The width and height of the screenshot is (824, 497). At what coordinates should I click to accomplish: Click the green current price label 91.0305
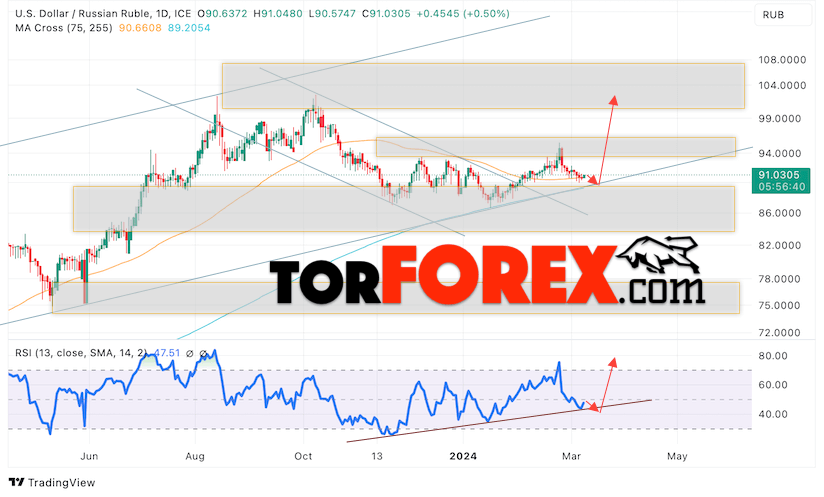[779, 175]
